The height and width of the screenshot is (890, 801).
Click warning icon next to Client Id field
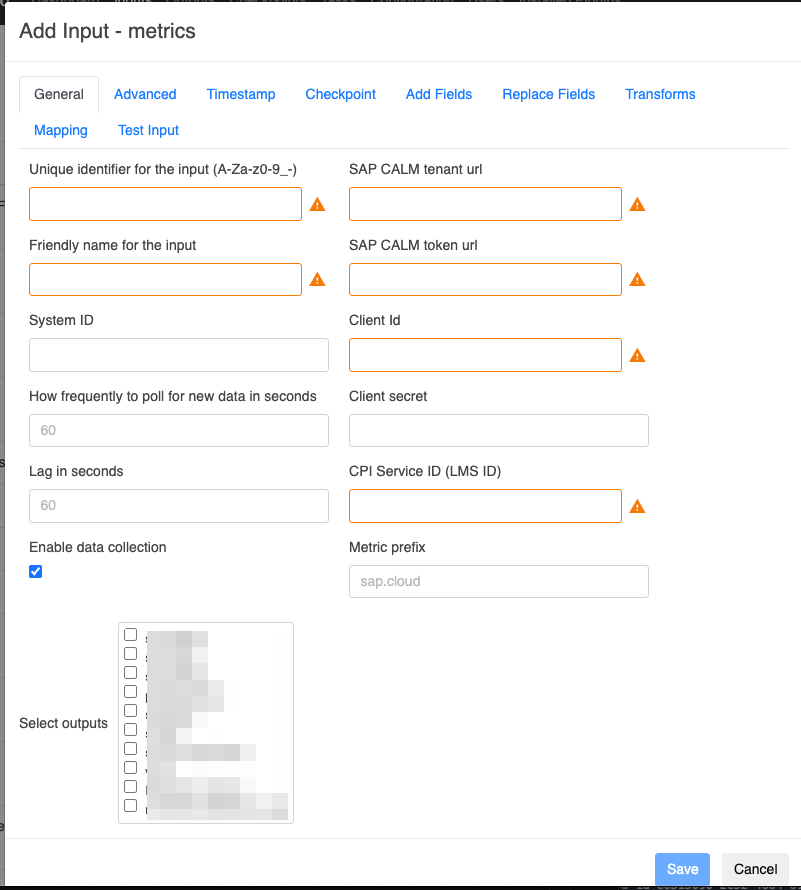click(637, 355)
